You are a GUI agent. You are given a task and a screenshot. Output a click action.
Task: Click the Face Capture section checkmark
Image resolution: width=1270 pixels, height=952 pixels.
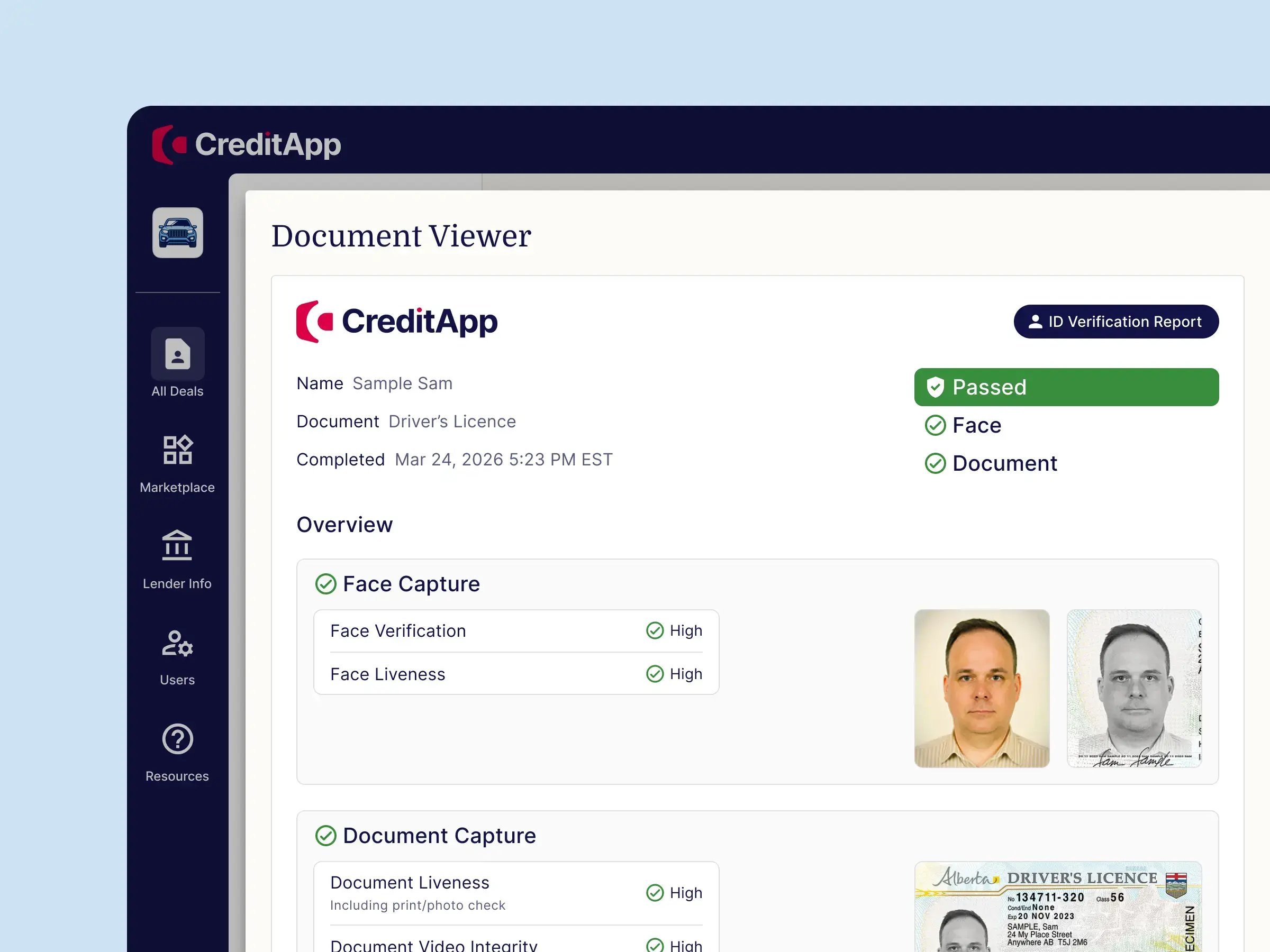coord(326,583)
